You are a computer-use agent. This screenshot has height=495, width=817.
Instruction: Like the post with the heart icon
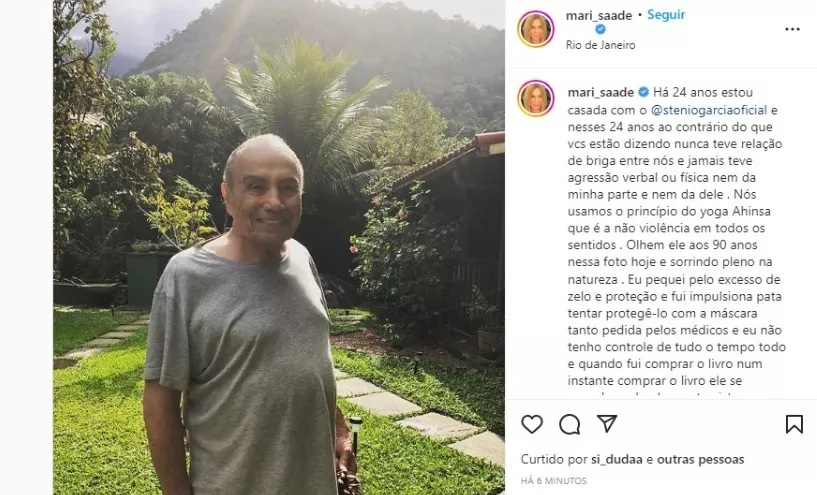pos(531,425)
